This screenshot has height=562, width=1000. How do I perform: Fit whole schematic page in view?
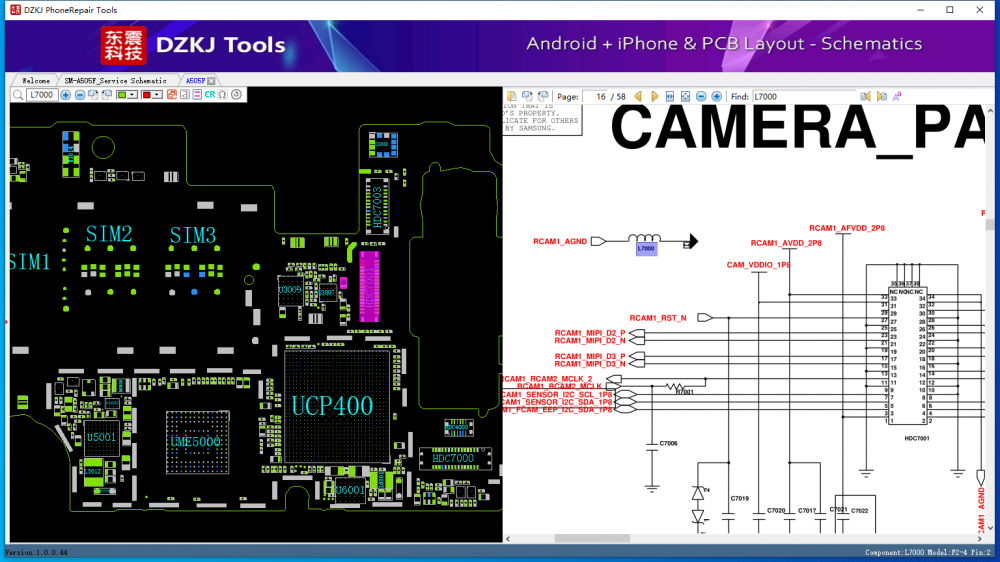tap(686, 96)
